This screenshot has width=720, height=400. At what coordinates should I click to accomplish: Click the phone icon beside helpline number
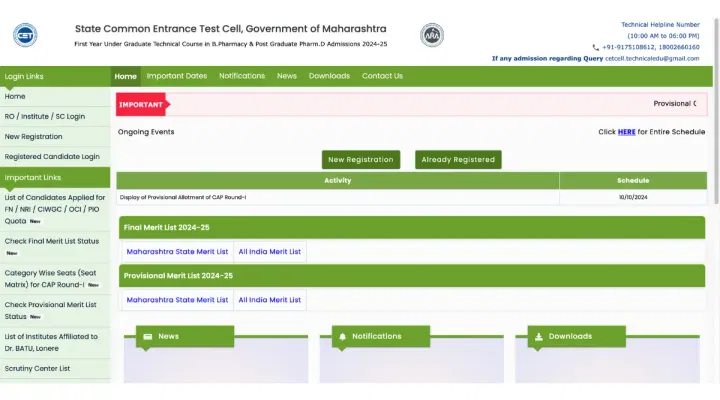click(596, 47)
